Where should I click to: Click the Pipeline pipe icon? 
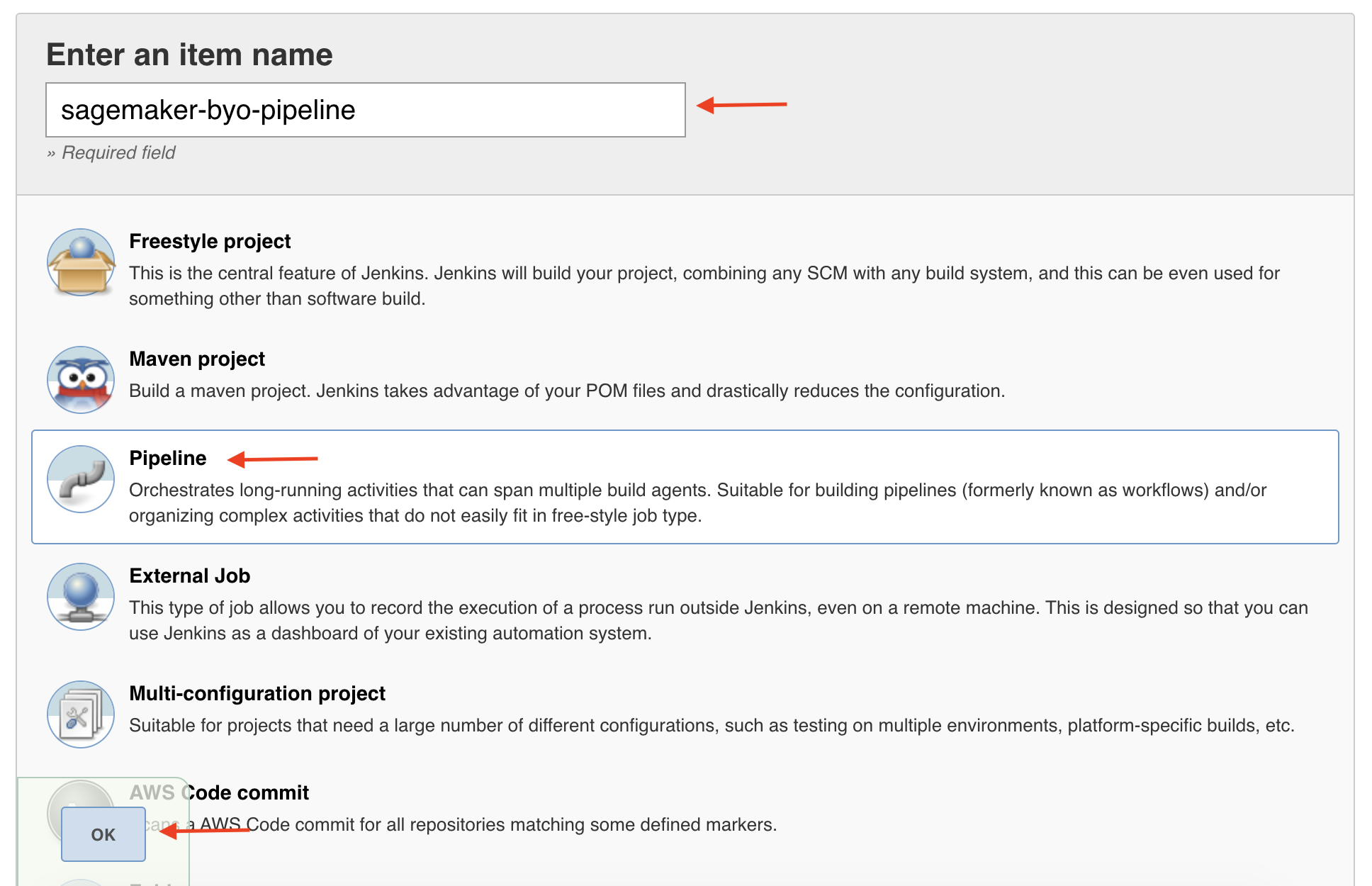coord(81,479)
